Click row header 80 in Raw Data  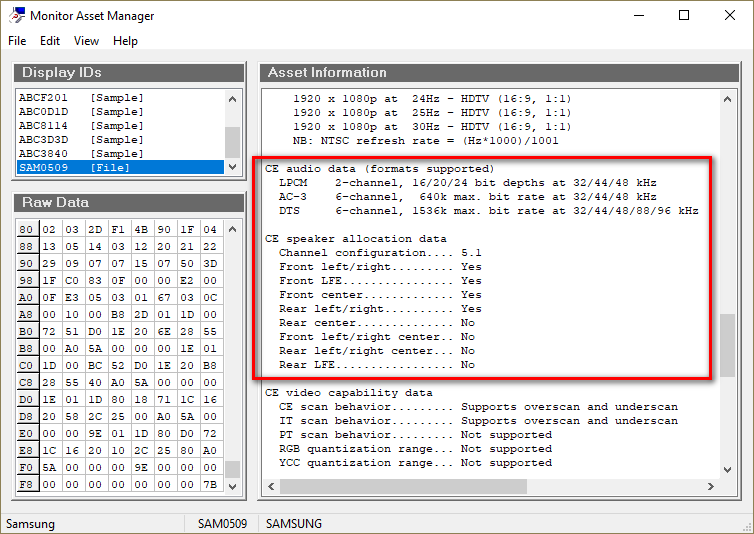27,230
